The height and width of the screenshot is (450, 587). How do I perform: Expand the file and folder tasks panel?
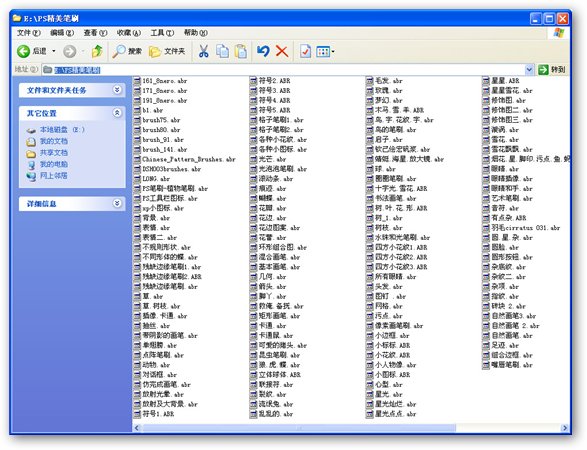tap(117, 90)
